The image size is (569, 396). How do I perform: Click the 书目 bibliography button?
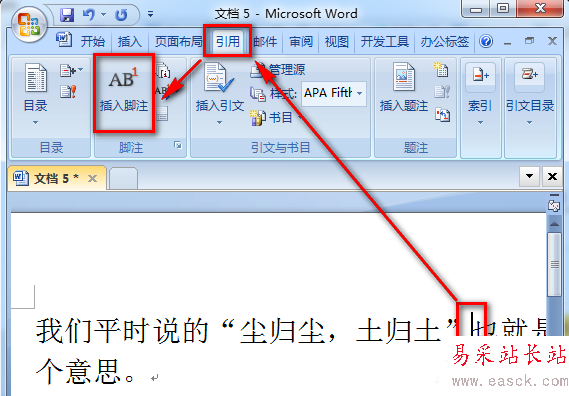[x=276, y=118]
